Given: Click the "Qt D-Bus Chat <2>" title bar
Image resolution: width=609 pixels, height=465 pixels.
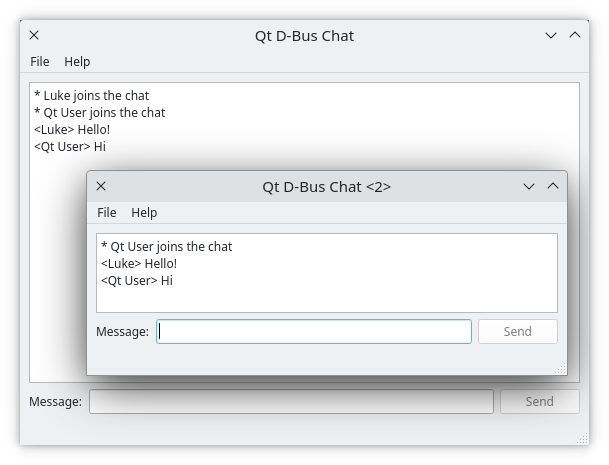Looking at the screenshot, I should pyautogui.click(x=326, y=186).
